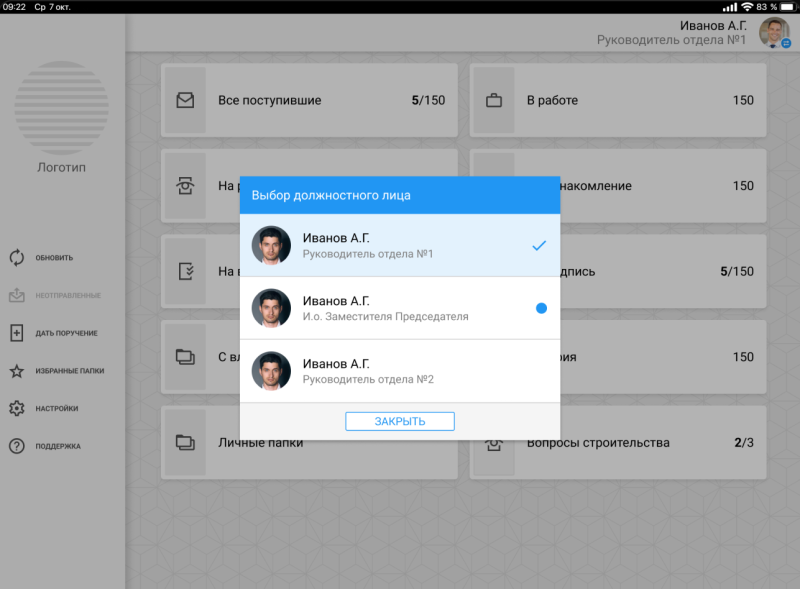Click the Поддержка question mark icon

17,446
